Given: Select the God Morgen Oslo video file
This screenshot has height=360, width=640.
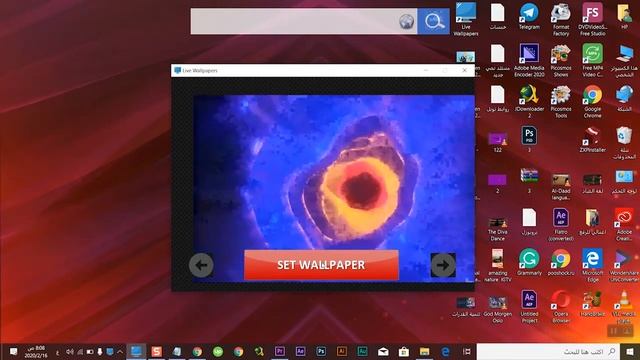Looking at the screenshot, I should pos(497,309).
